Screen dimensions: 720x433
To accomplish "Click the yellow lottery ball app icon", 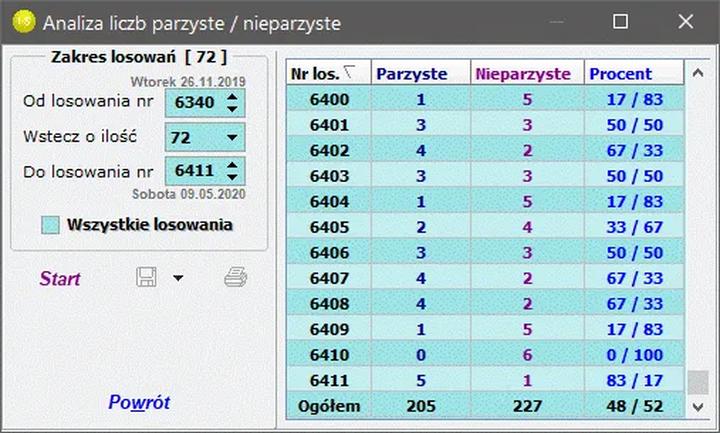I will [24, 22].
